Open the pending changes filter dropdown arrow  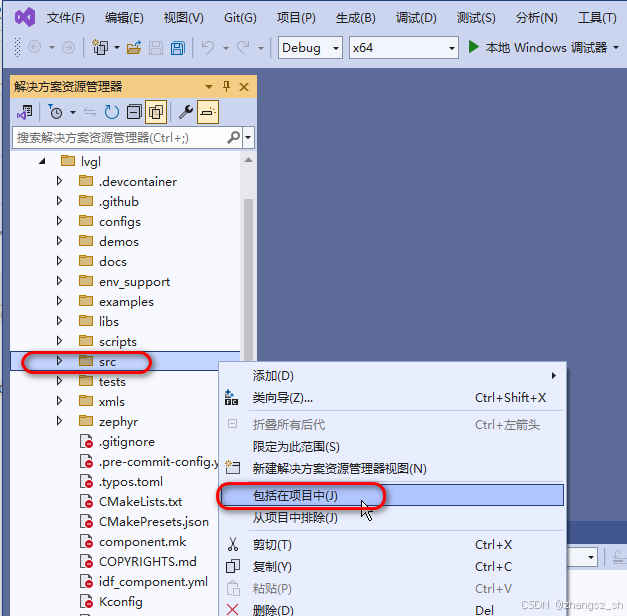click(x=73, y=112)
